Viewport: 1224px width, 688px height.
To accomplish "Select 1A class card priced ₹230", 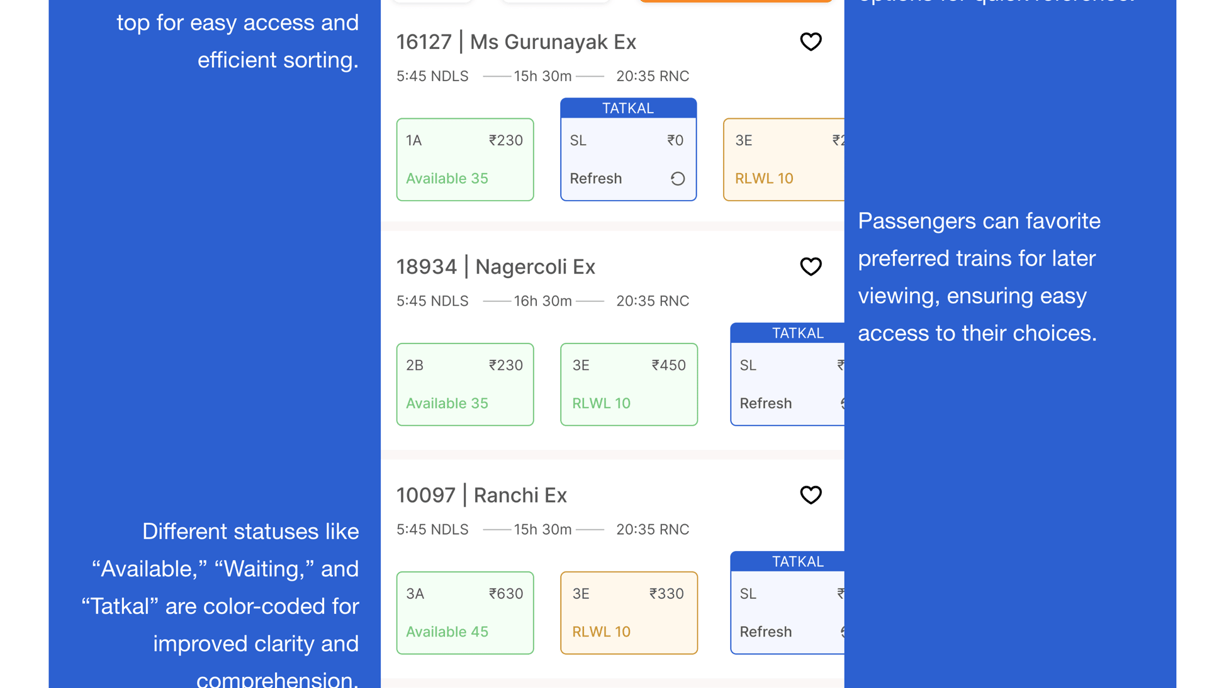I will pos(465,160).
